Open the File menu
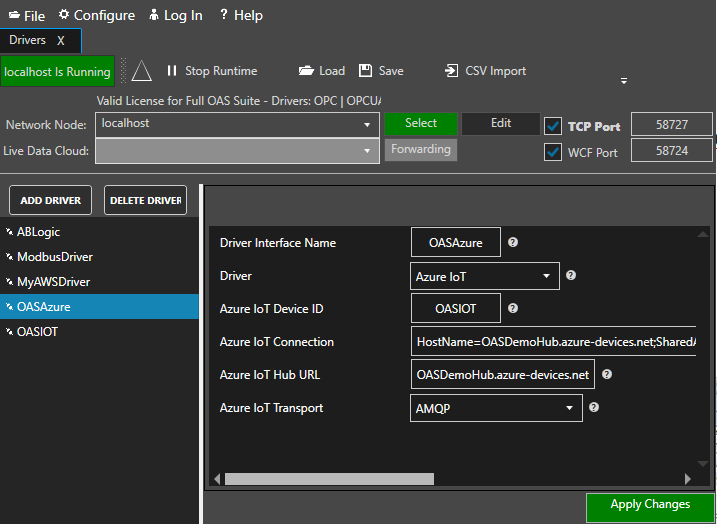The image size is (717, 524). click(x=27, y=15)
